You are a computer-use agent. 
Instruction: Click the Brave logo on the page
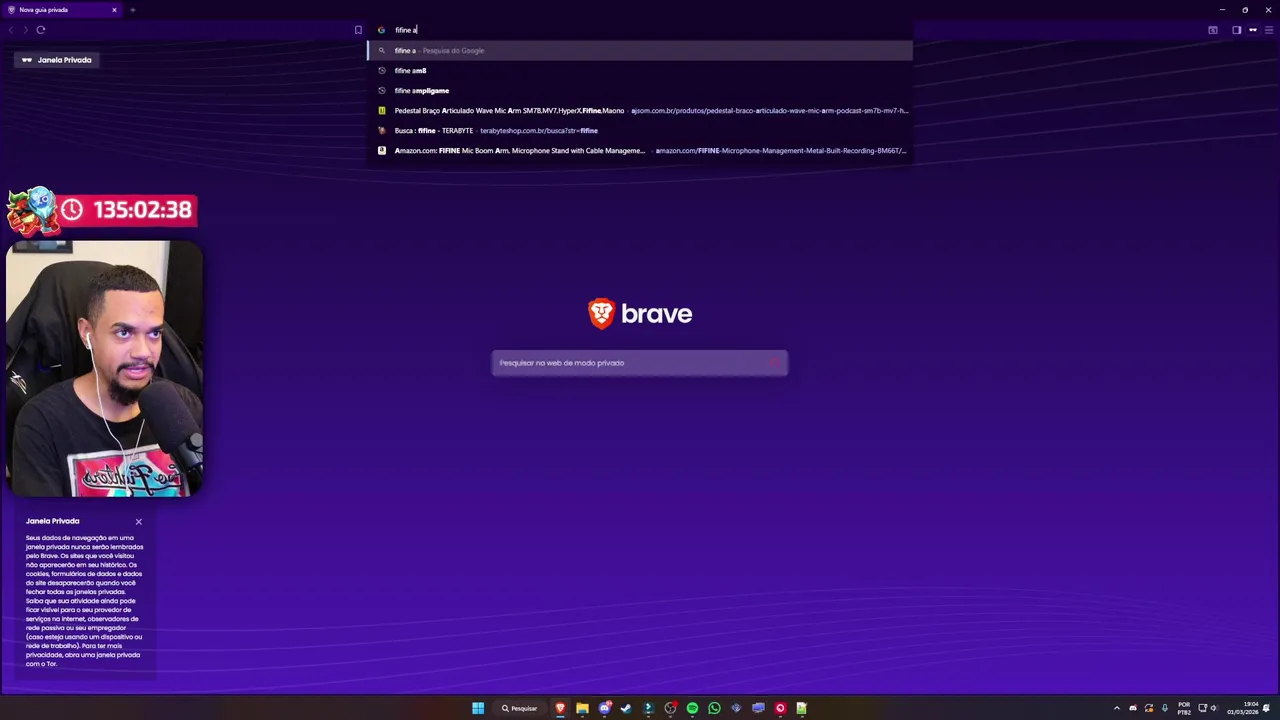[x=640, y=314]
